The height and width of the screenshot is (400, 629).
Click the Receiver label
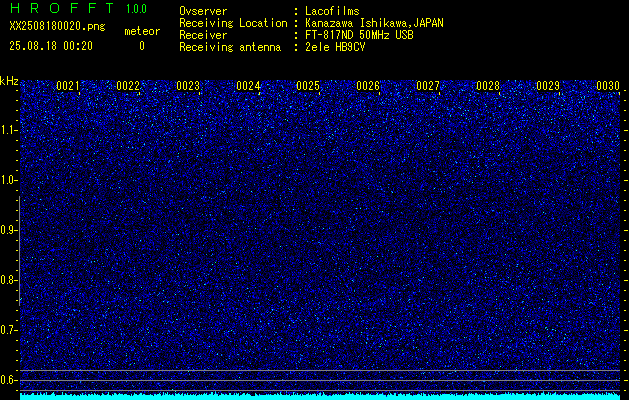tap(203, 35)
